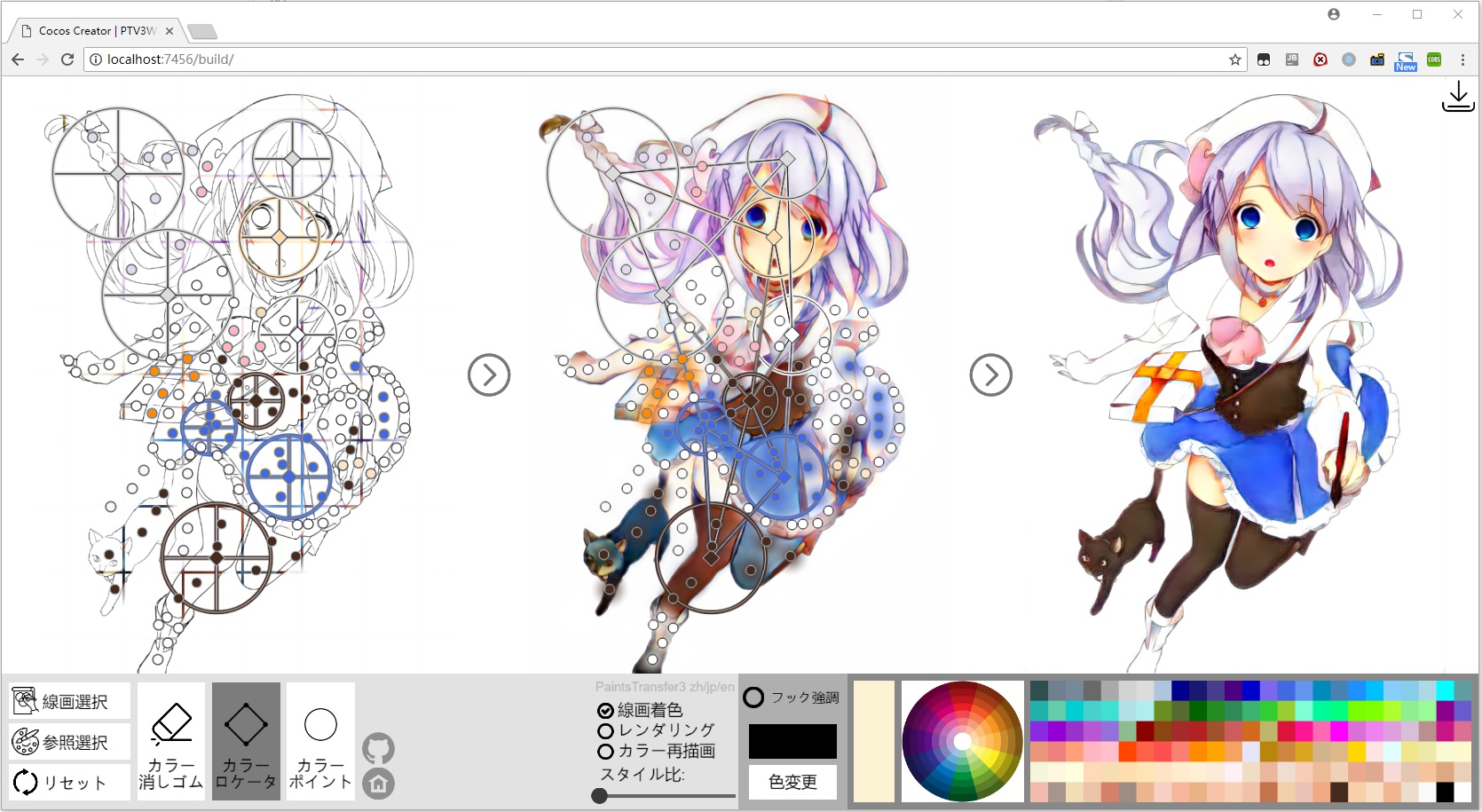The height and width of the screenshot is (812, 1482).
Task: Click the cream-colored tall swatch
Action: 874,741
